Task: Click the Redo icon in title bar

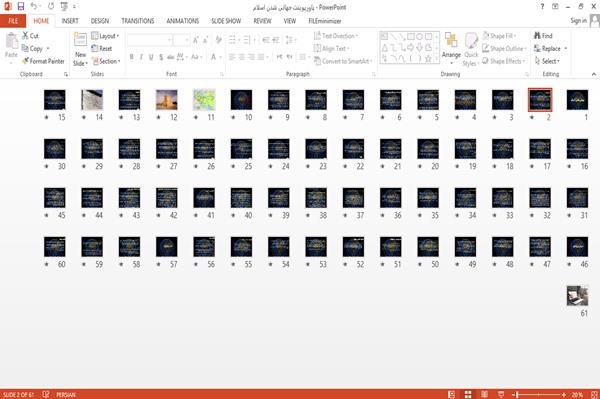Action: tap(51, 7)
